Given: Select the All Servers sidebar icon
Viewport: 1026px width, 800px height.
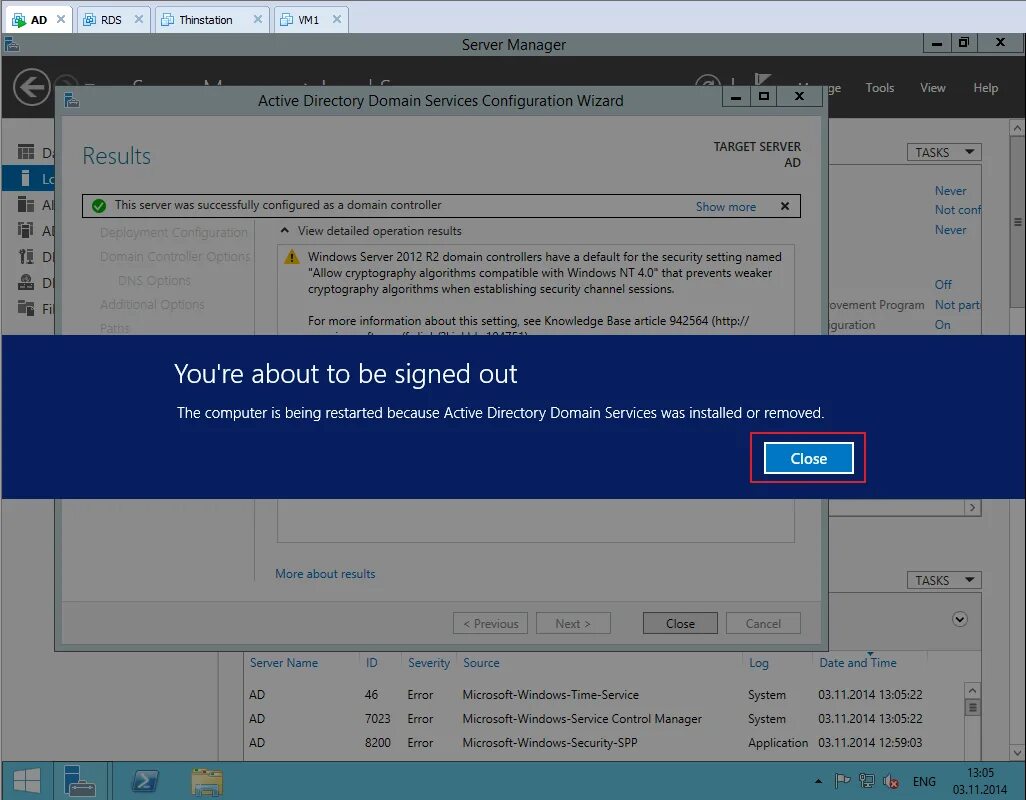Looking at the screenshot, I should click(26, 205).
